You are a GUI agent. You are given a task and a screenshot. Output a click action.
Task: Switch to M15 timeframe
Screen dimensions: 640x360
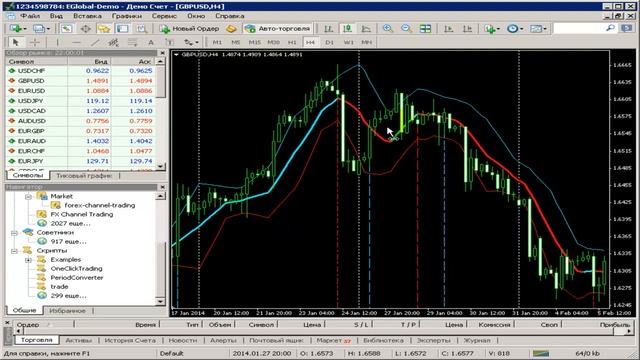[254, 42]
